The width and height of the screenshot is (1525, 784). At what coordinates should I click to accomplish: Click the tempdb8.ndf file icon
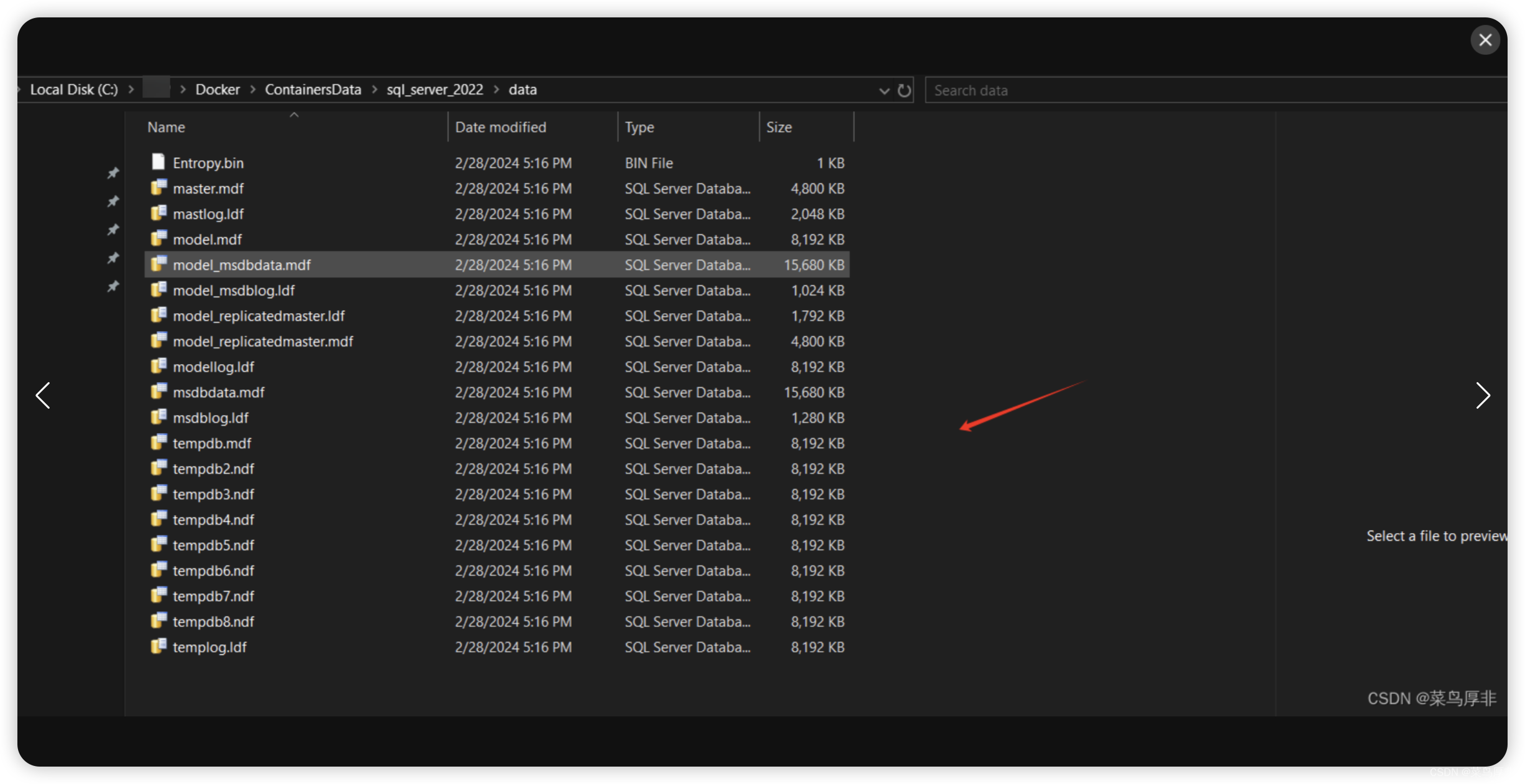(x=158, y=621)
